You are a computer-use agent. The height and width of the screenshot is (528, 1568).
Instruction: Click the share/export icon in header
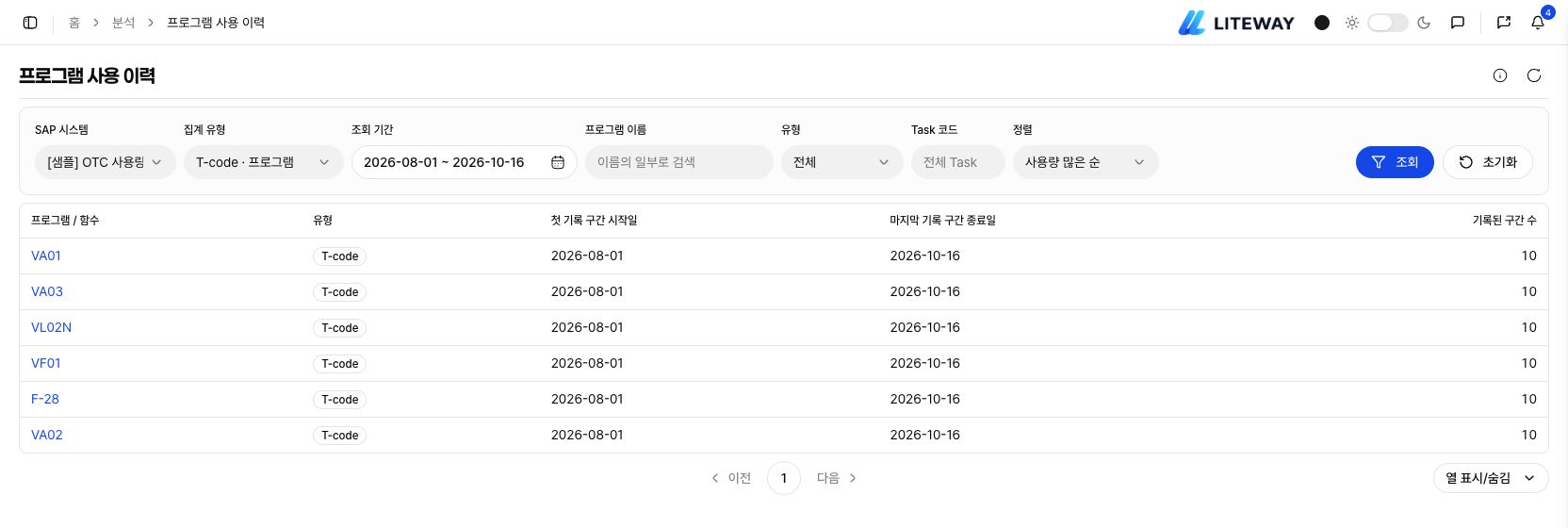pos(1504,23)
